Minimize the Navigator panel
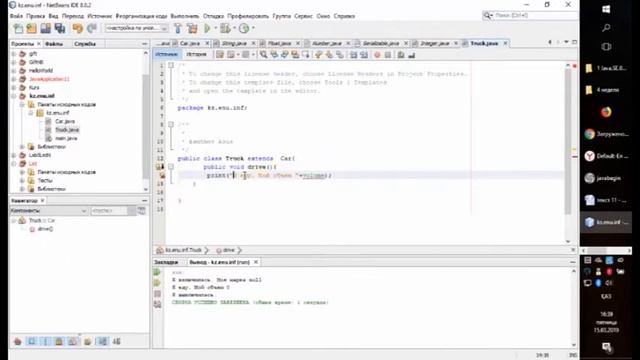The width and height of the screenshot is (640, 360). coord(144,201)
